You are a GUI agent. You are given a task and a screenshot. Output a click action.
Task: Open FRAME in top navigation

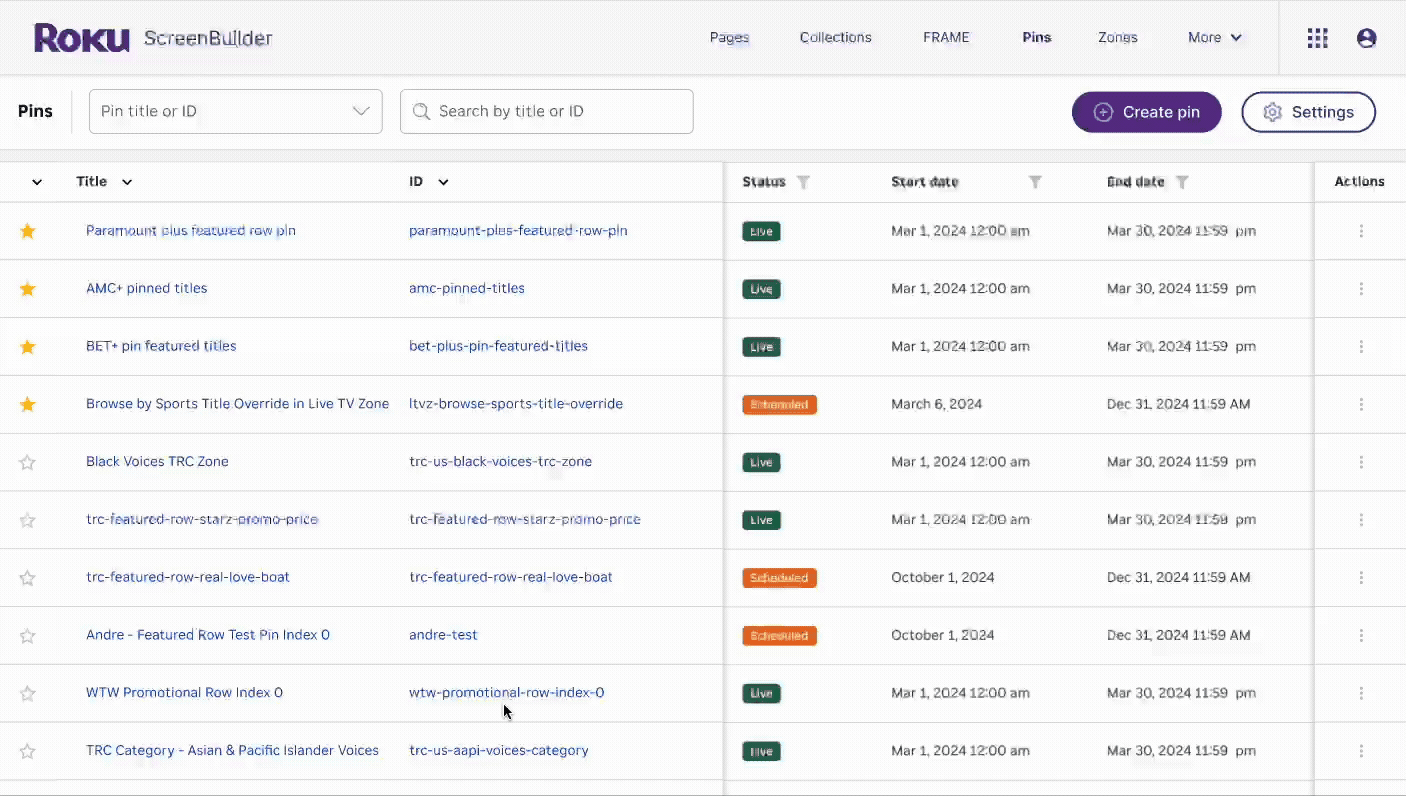(x=946, y=38)
